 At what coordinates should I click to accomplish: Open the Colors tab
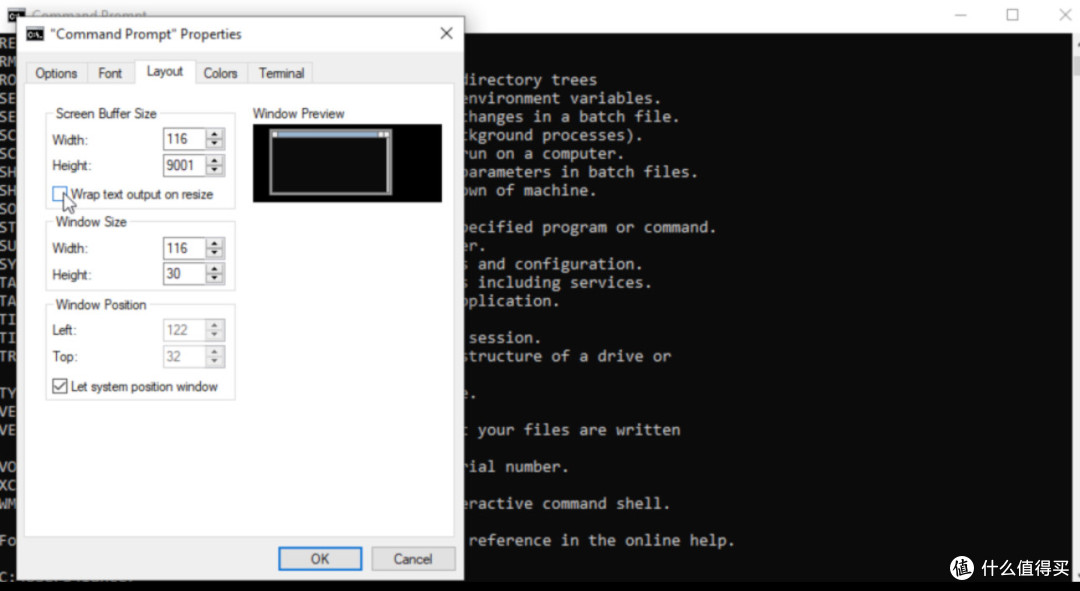[x=220, y=73]
